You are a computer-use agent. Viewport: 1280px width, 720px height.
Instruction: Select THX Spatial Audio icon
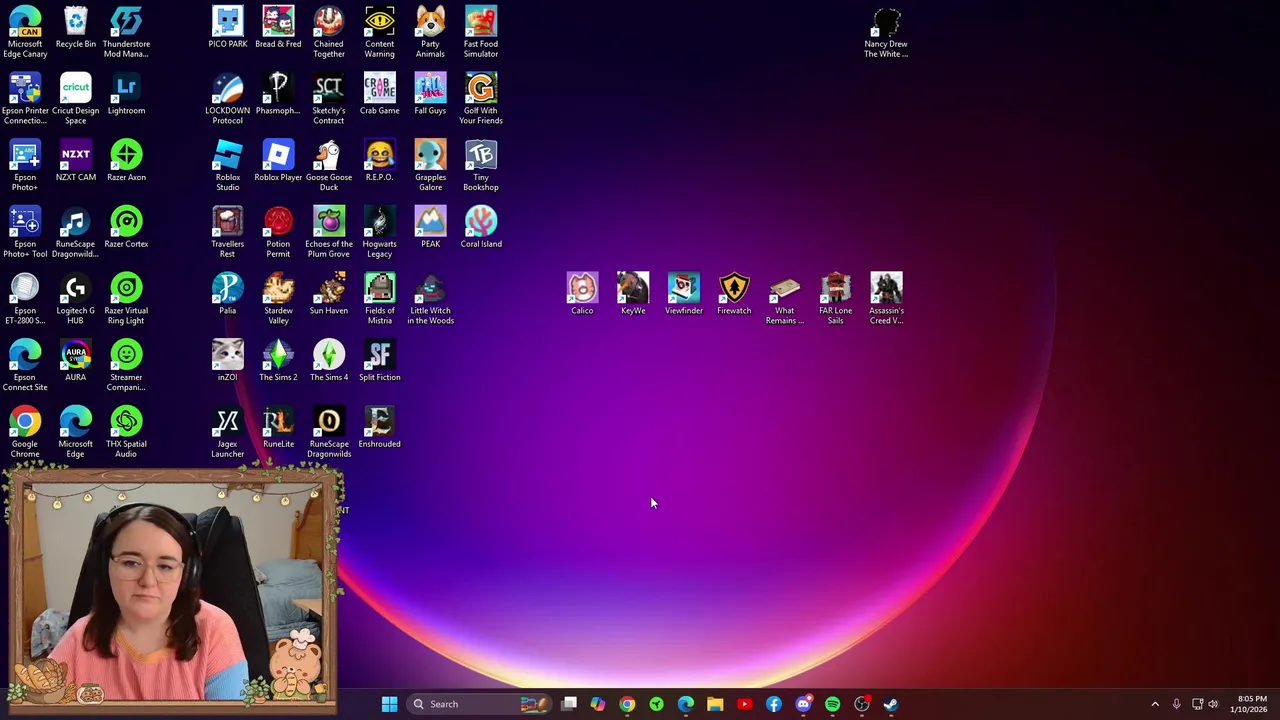[x=126, y=433]
